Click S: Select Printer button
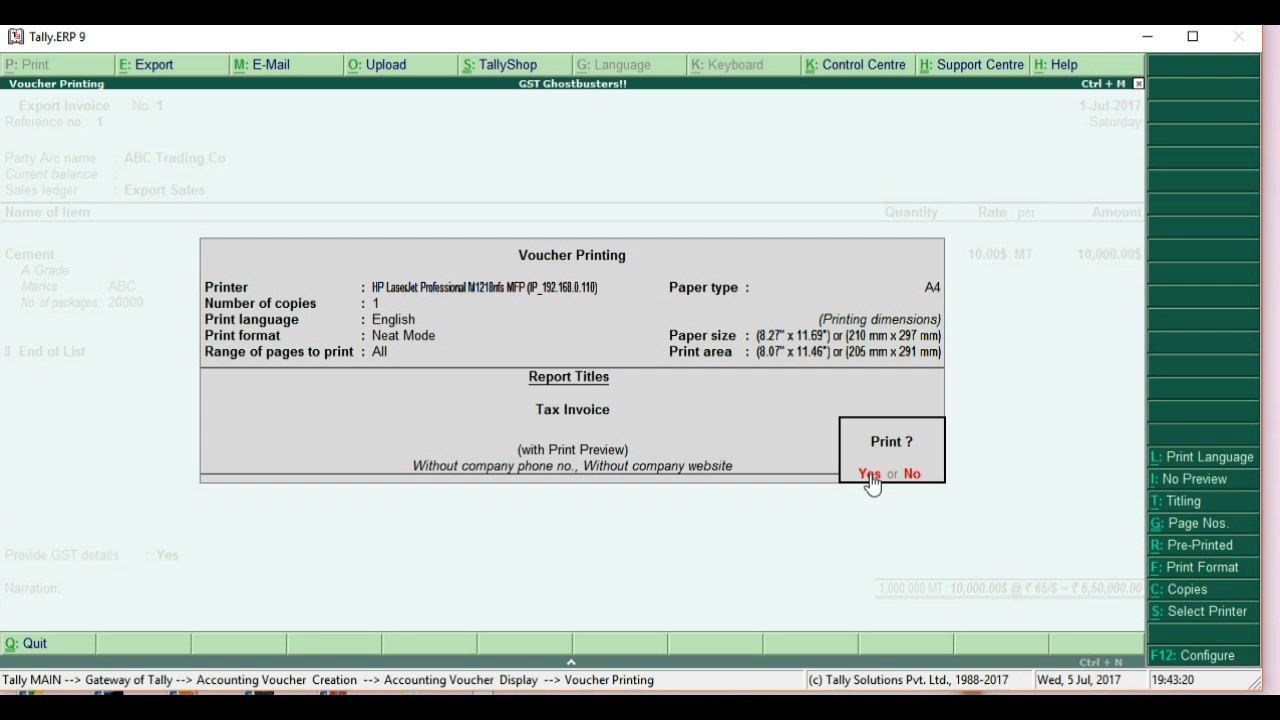The width and height of the screenshot is (1280, 720). point(1203,611)
